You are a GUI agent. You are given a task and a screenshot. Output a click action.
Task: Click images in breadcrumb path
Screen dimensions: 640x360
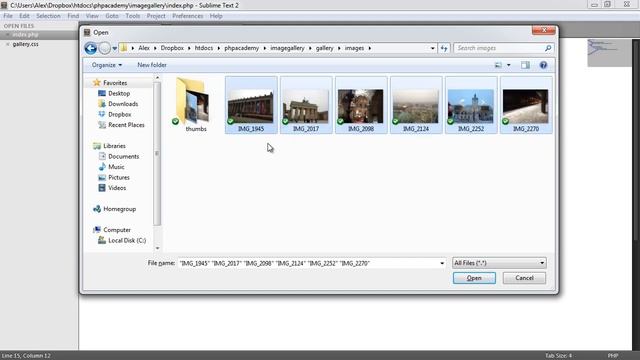click(x=354, y=48)
